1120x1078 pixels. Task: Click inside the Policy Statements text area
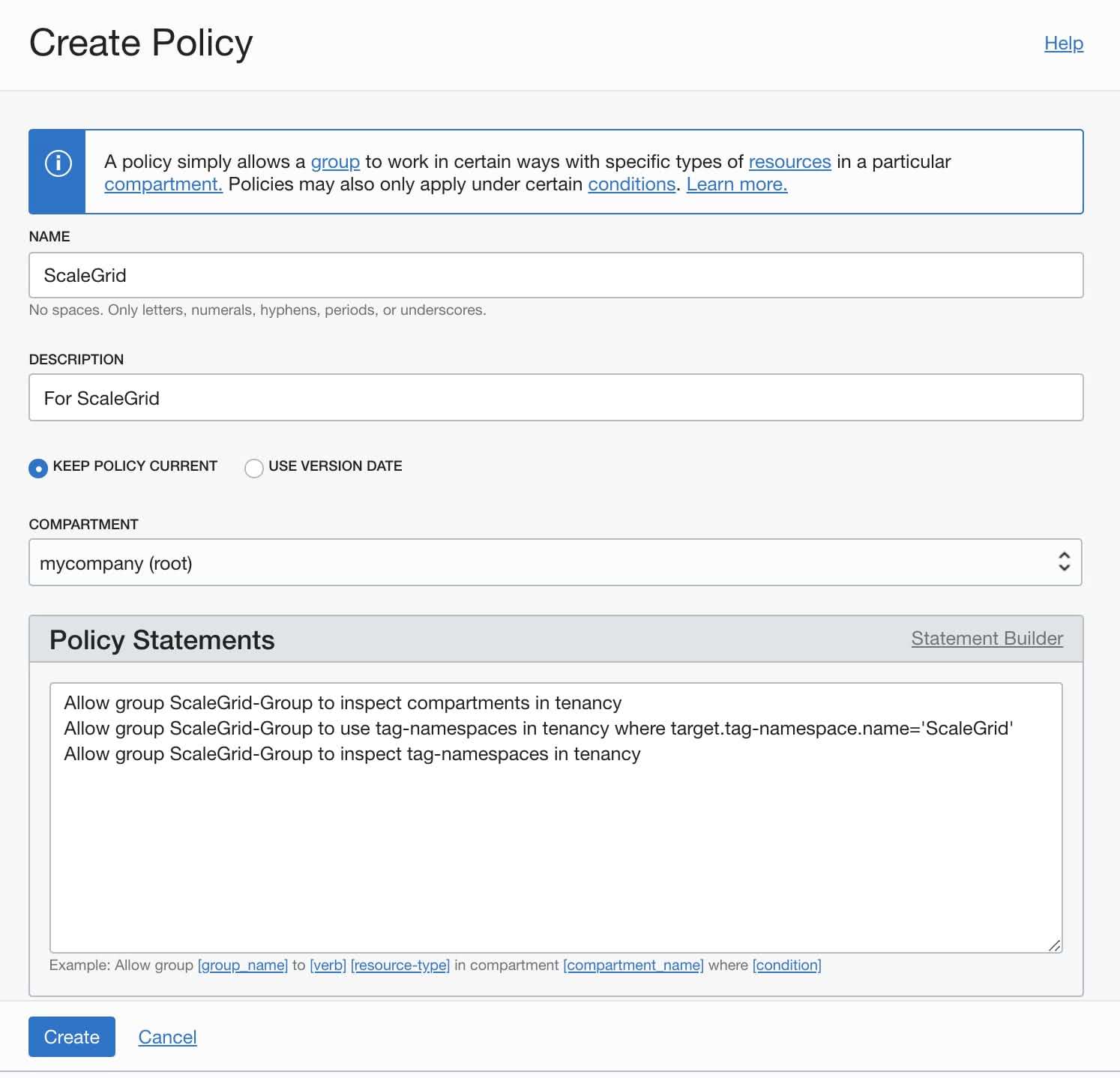click(x=556, y=818)
